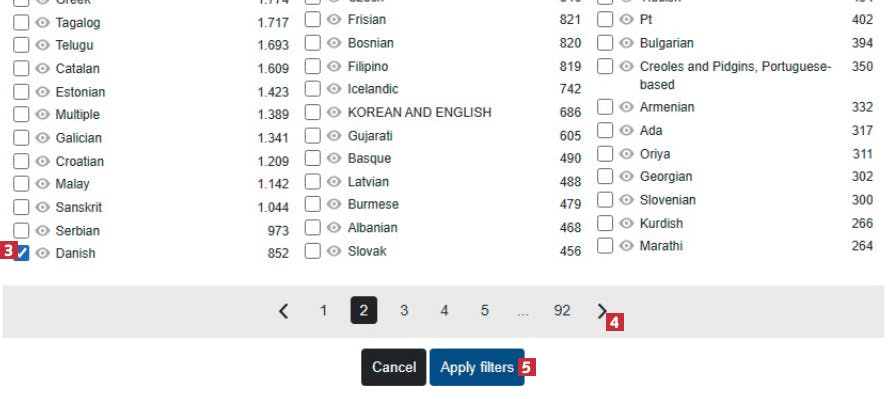Go to previous page with left chevron
This screenshot has width=888, height=399.
click(x=284, y=311)
